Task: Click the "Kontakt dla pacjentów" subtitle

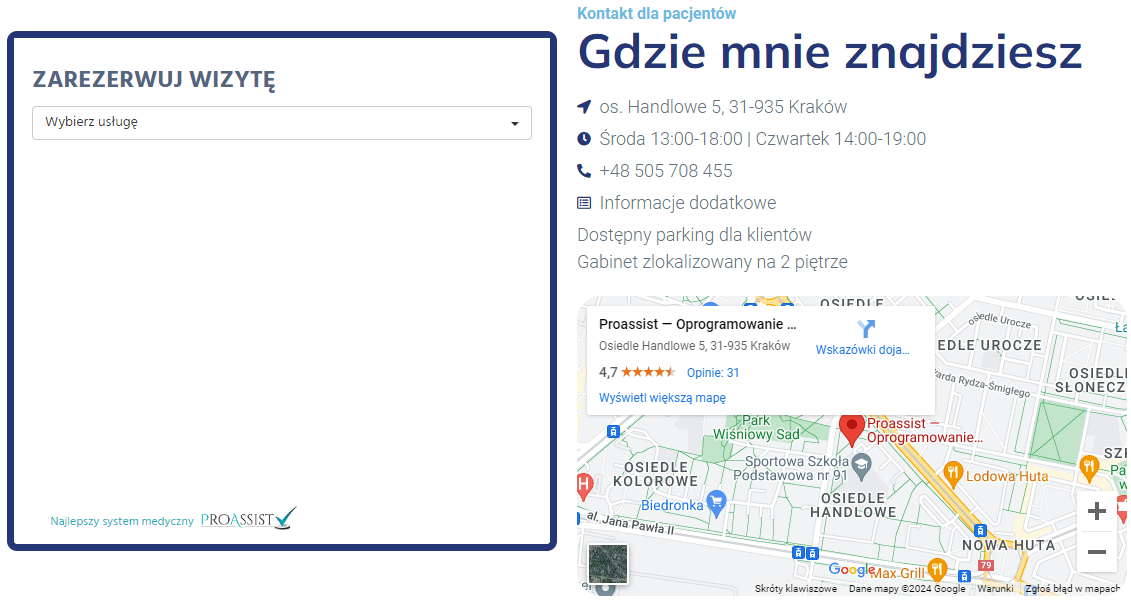Action: pos(656,14)
